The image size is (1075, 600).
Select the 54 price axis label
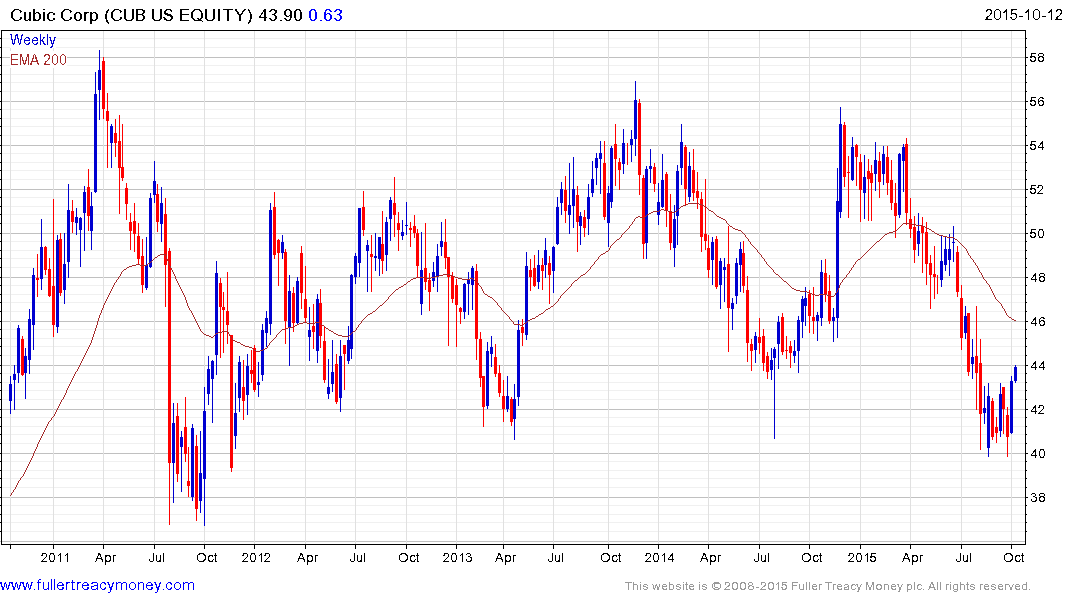coord(1037,146)
